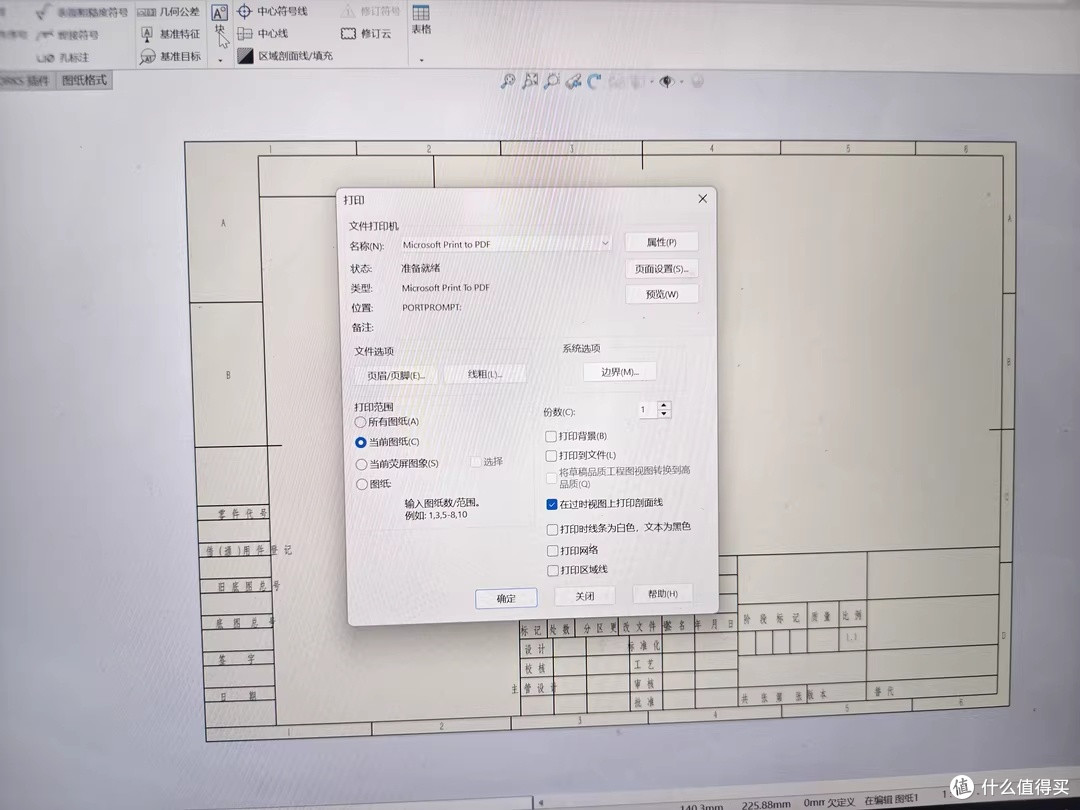Select the 当前荧屏图象(S) radio option
This screenshot has width=1080, height=810.
click(x=362, y=464)
